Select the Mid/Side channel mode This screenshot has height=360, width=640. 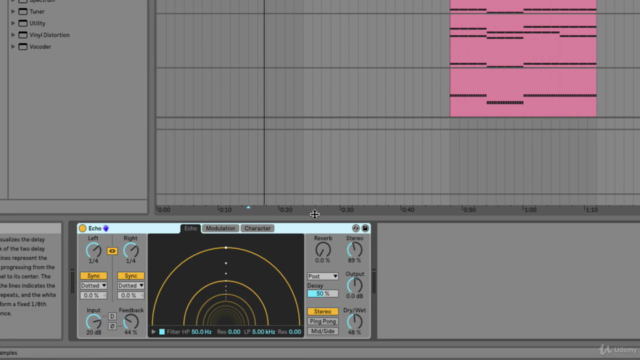[322, 331]
